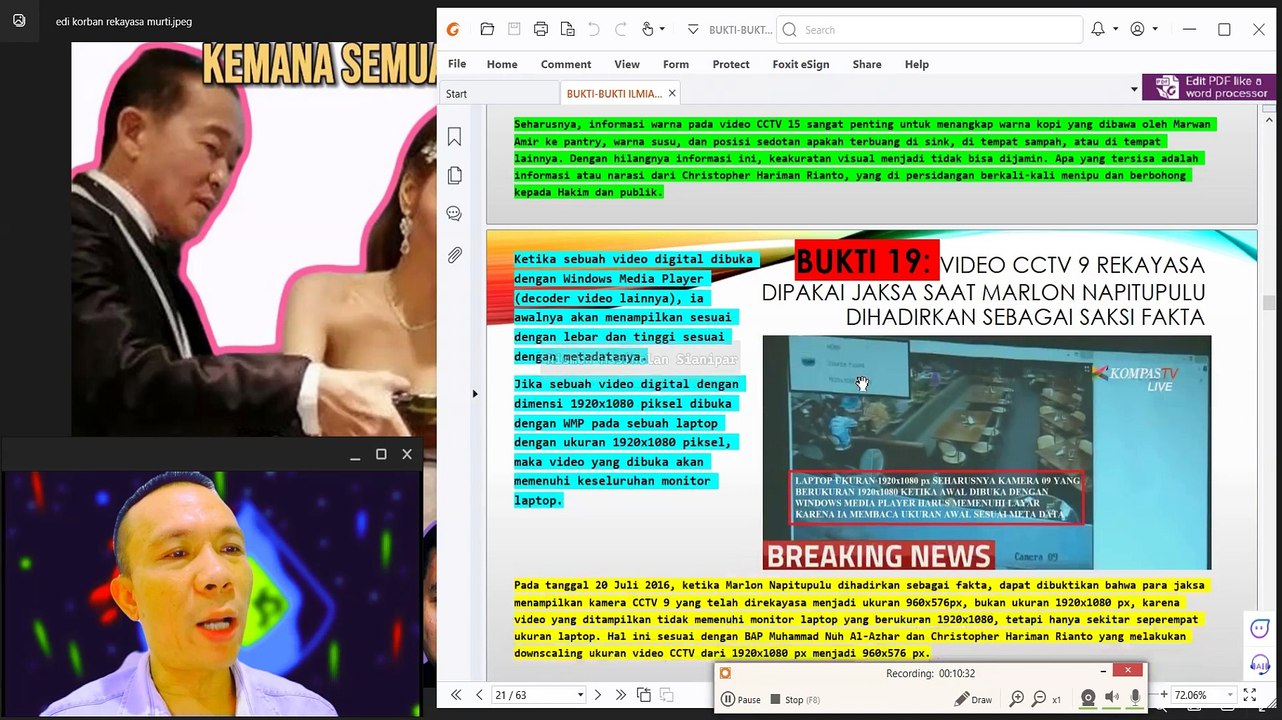Screen dimensions: 1282x720
Task: Click the Foxit search field
Action: coord(929,30)
